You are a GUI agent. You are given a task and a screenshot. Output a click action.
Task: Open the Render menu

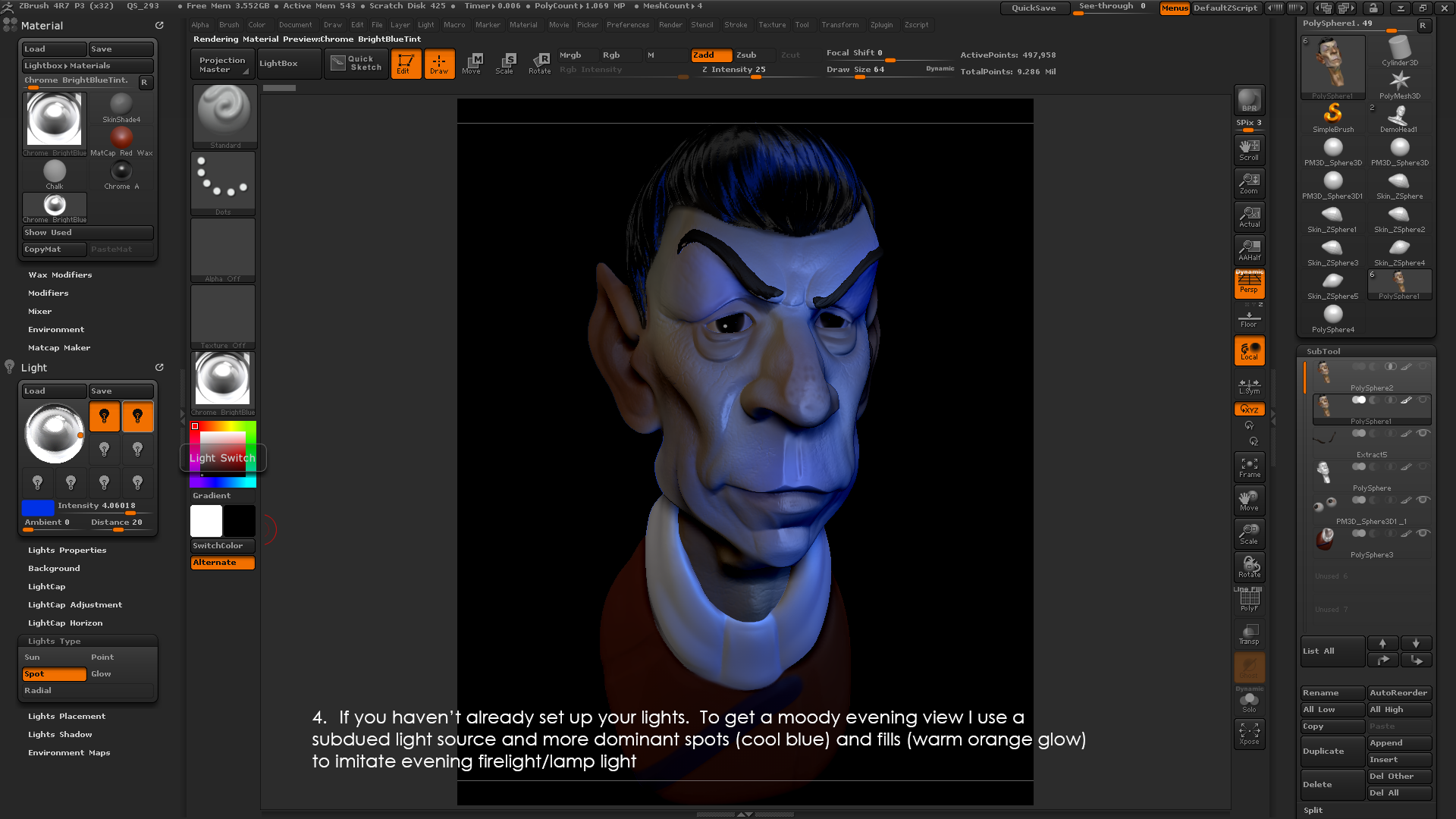(x=670, y=25)
